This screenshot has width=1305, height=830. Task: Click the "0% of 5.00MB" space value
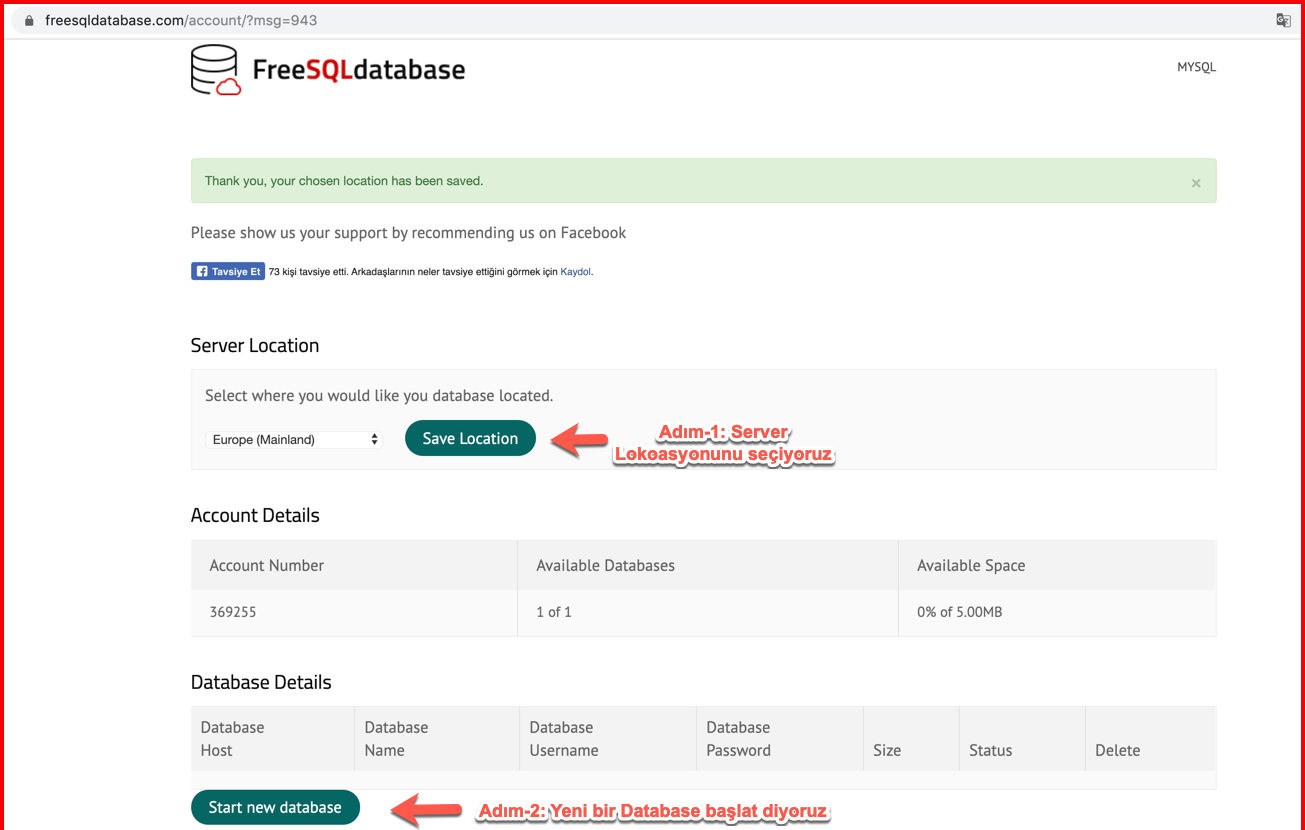coord(959,612)
